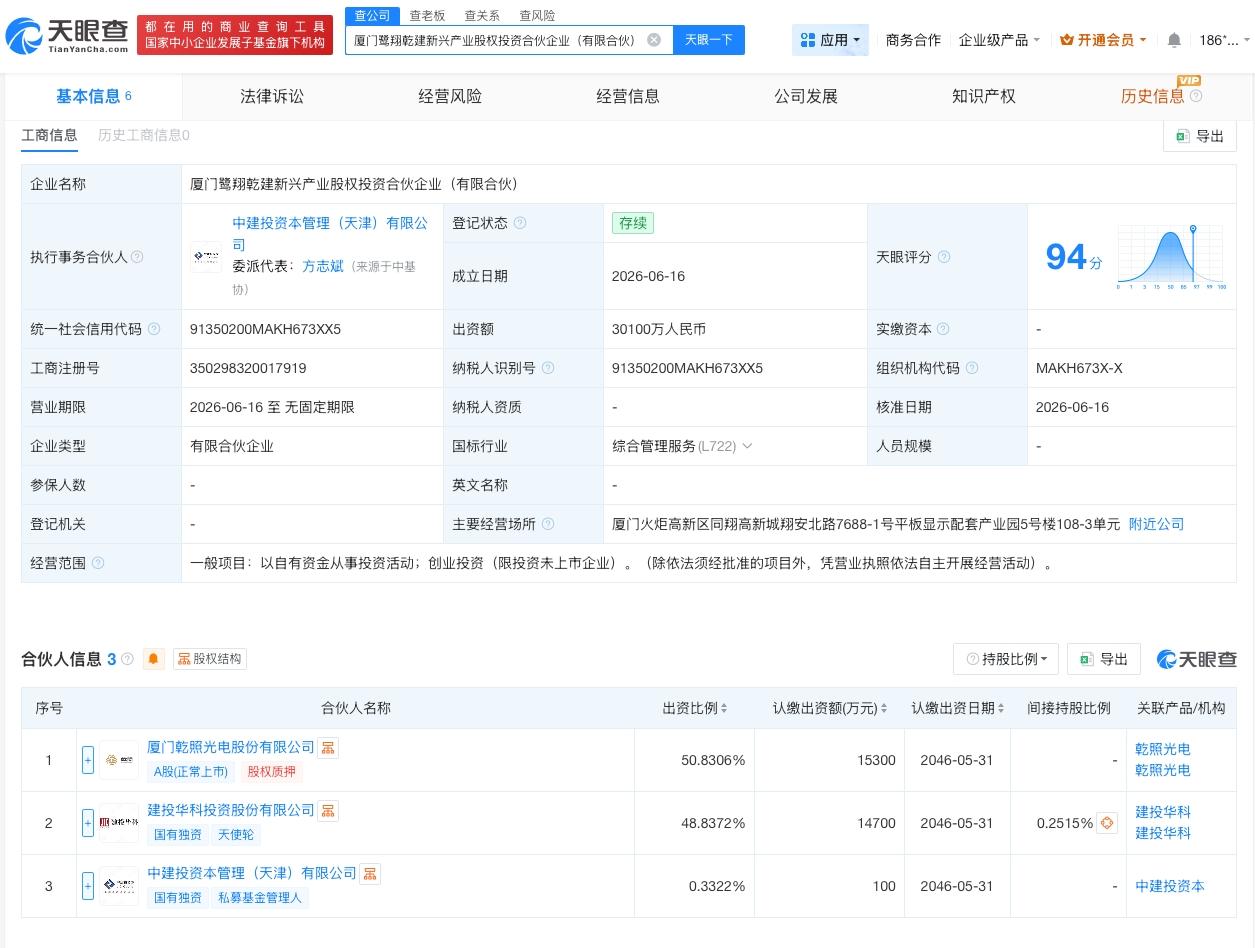The width and height of the screenshot is (1255, 948).
Task: Click the 私募基金管理人 tag
Action: click(260, 897)
